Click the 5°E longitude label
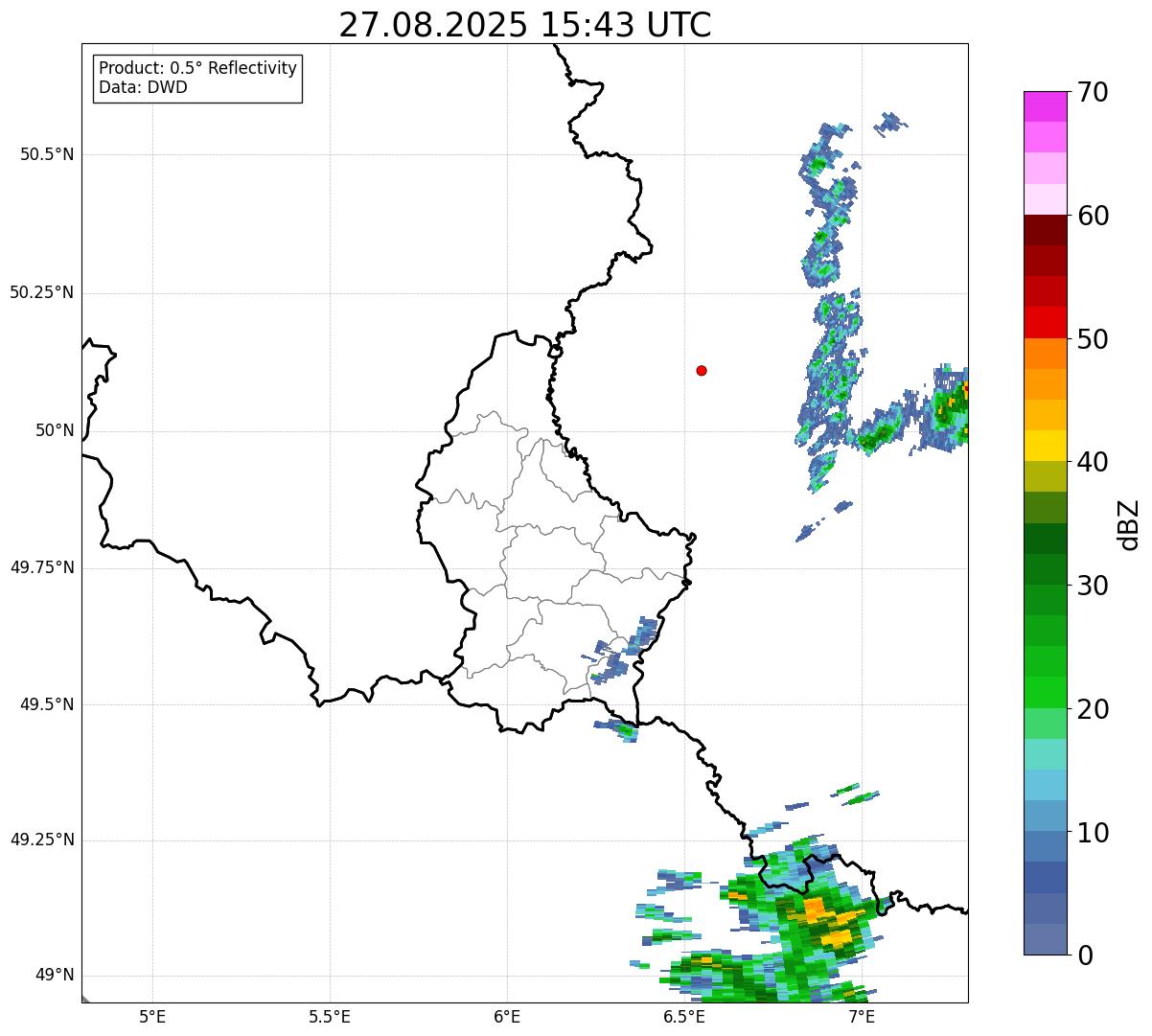Viewport: 1152px width, 1036px height. [152, 1016]
